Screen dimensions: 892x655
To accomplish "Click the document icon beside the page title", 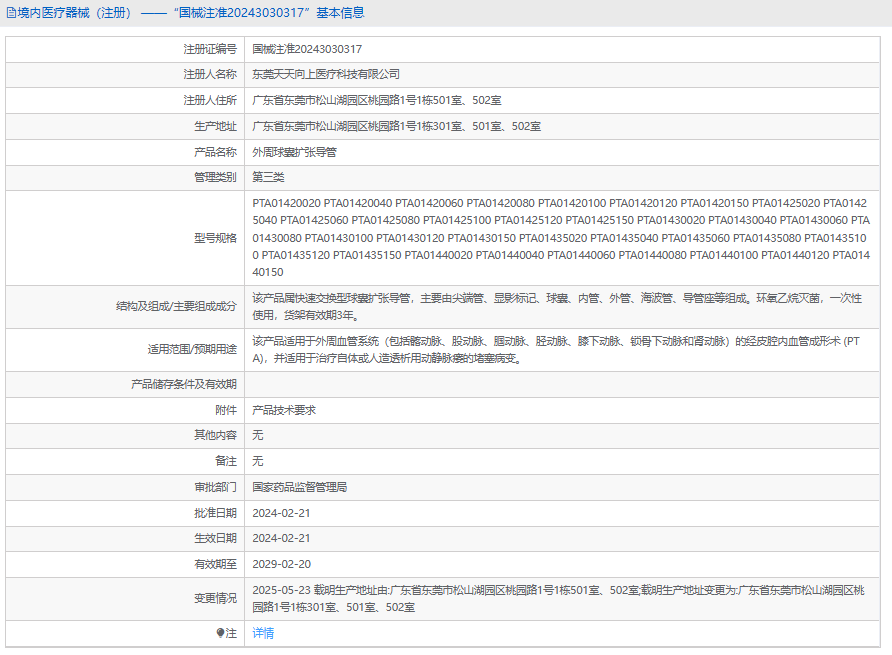I will [10, 13].
